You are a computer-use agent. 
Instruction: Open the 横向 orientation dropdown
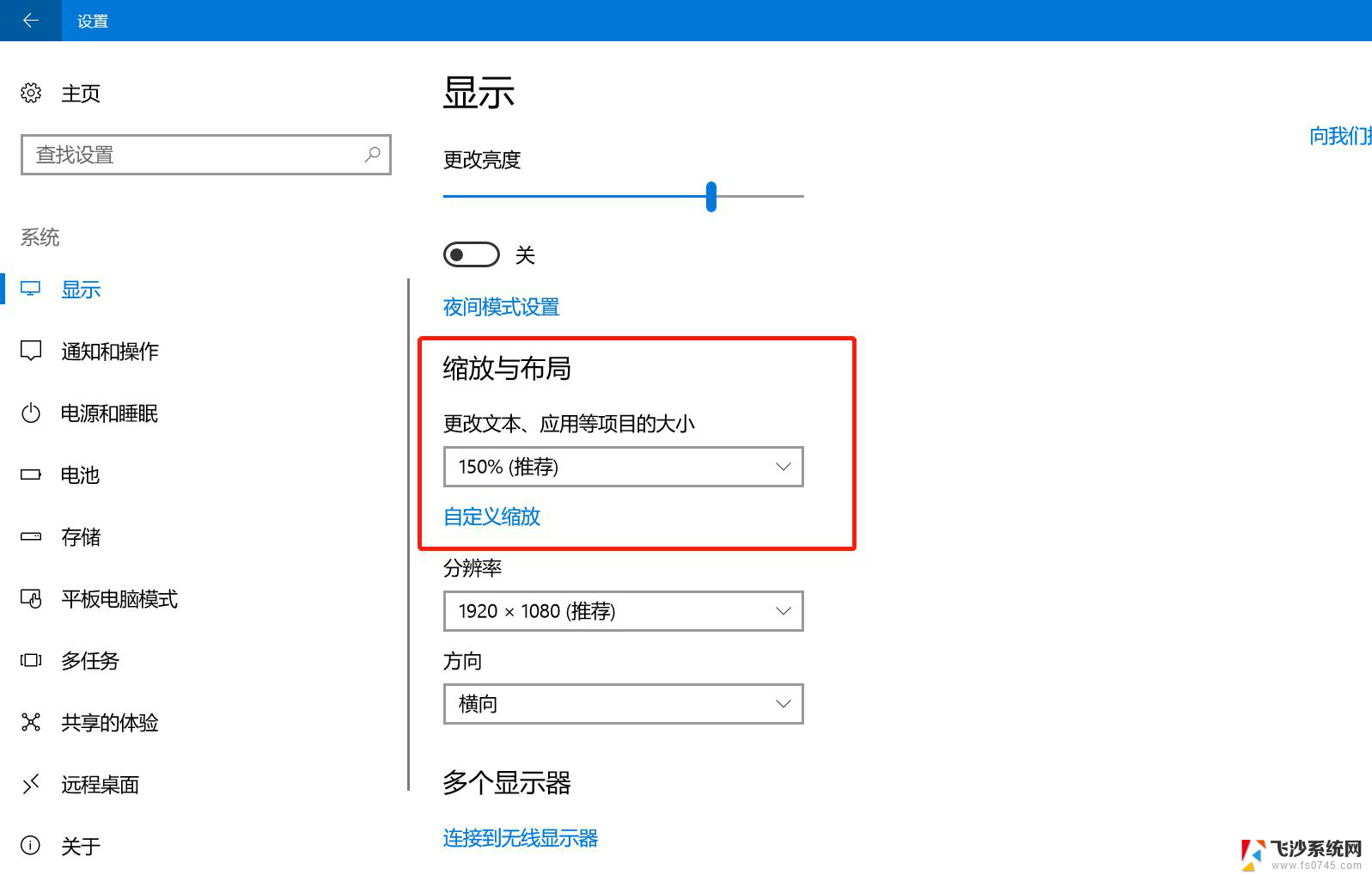pyautogui.click(x=624, y=704)
